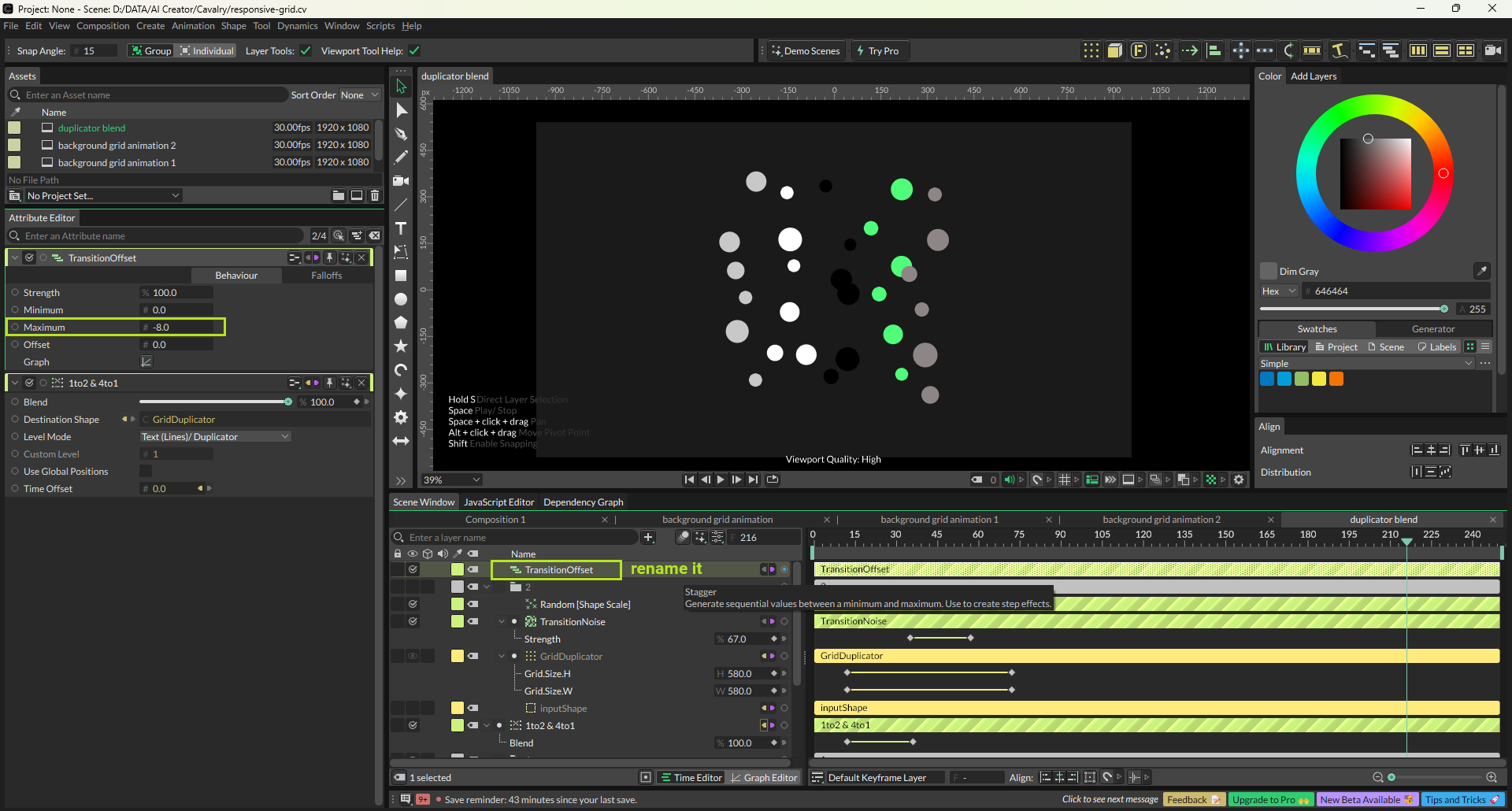Click the Demo Scenes button
Image resolution: width=1512 pixels, height=811 pixels.
click(x=805, y=51)
